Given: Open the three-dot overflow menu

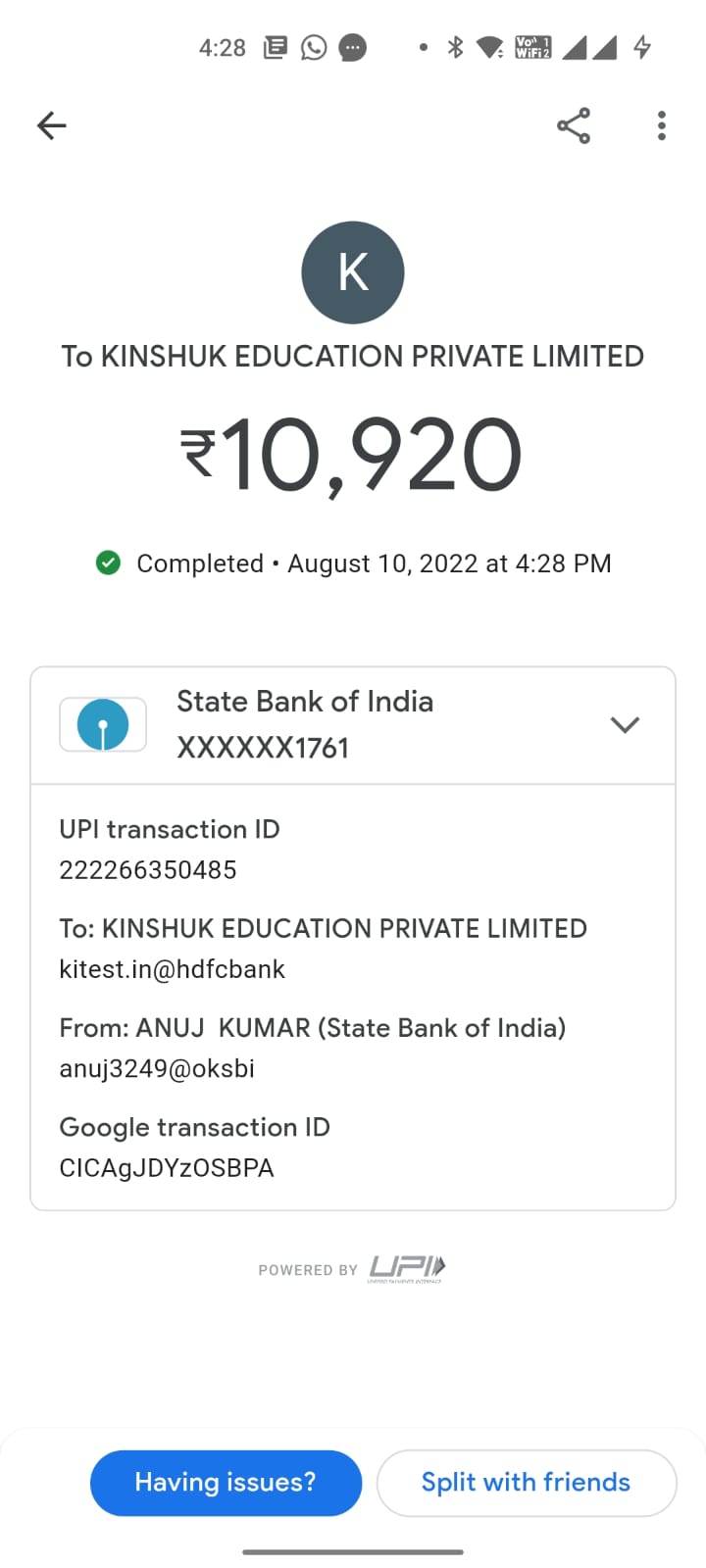Looking at the screenshot, I should [662, 125].
